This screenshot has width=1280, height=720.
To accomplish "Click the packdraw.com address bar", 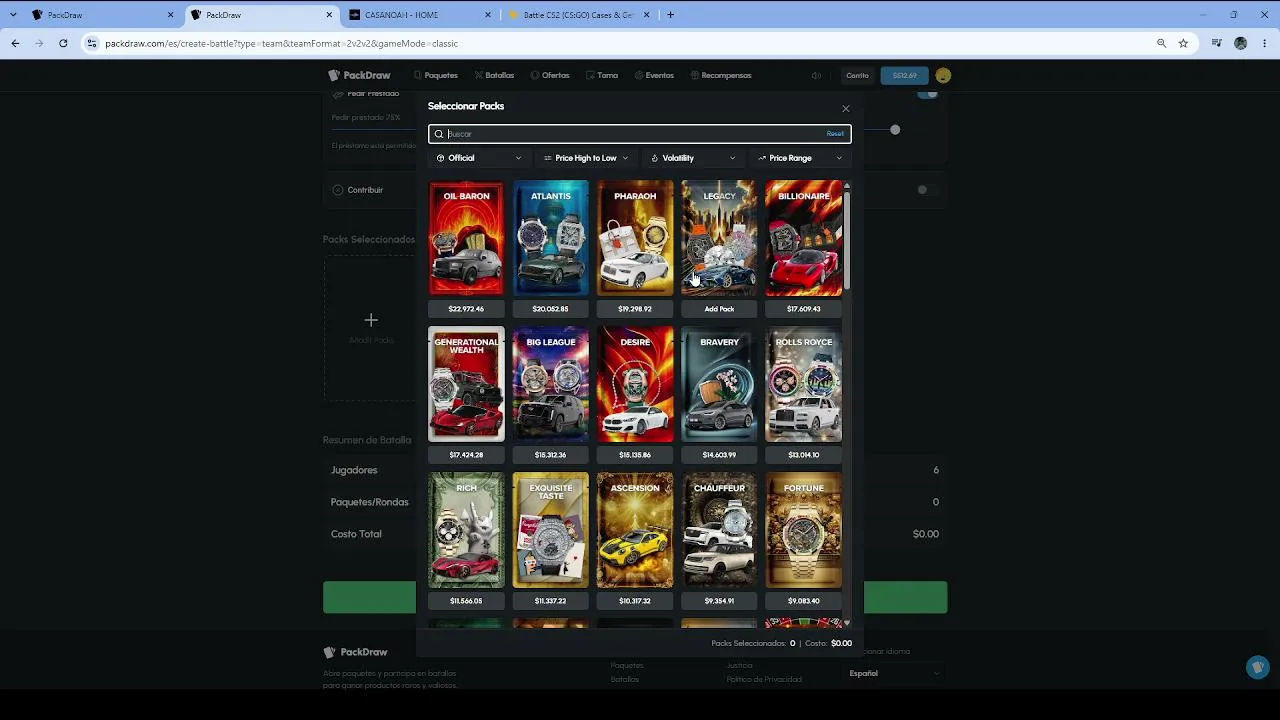I will pos(620,43).
